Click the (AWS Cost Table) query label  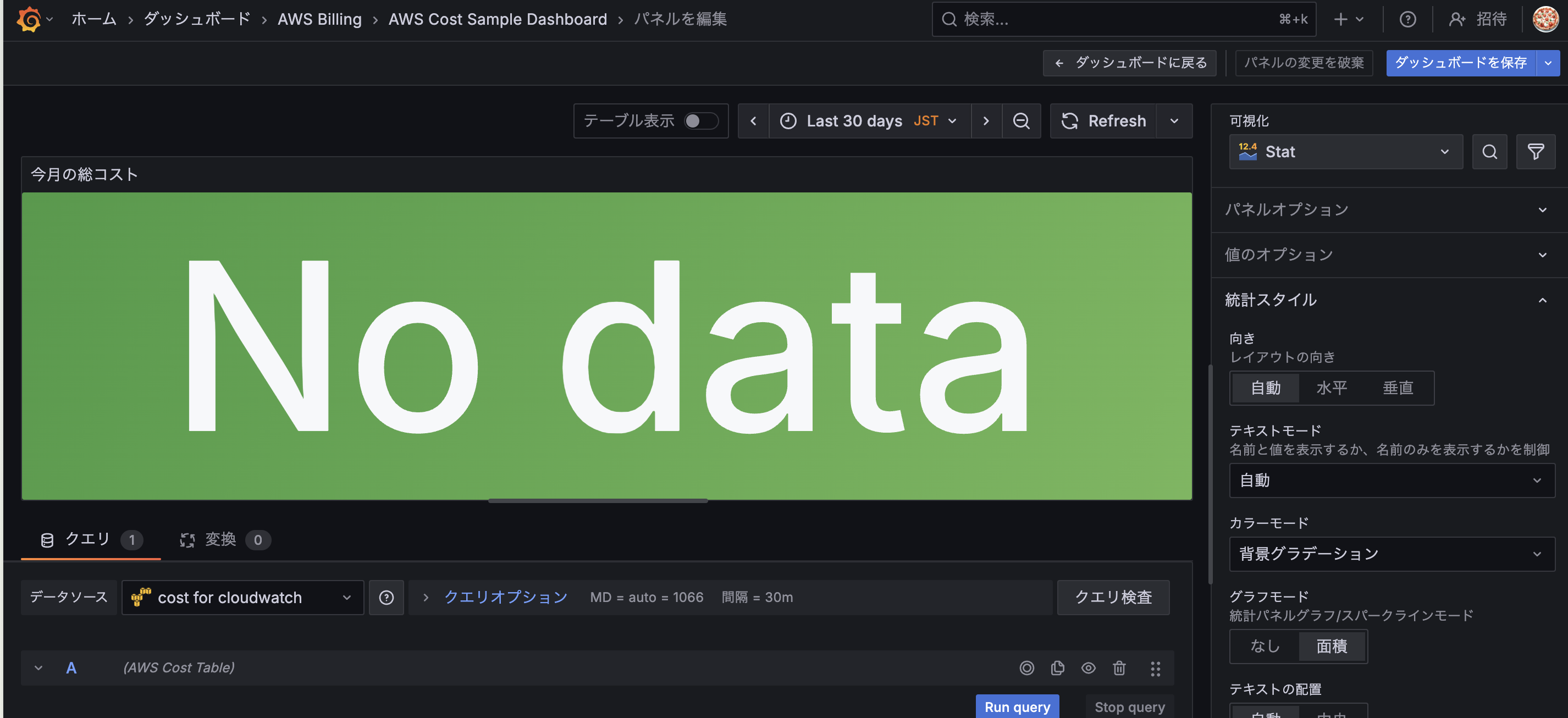[179, 668]
